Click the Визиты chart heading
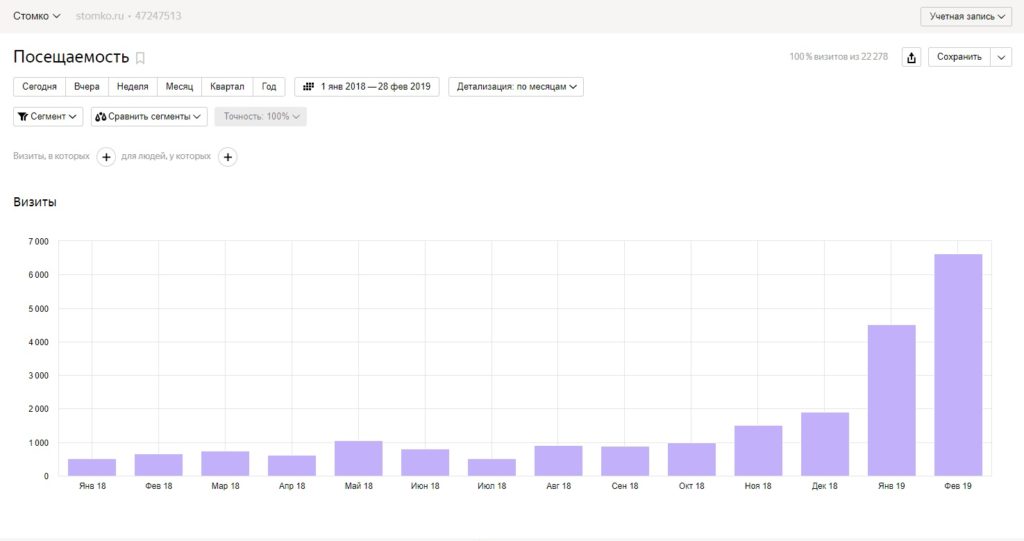This screenshot has height=541, width=1024. coord(35,202)
